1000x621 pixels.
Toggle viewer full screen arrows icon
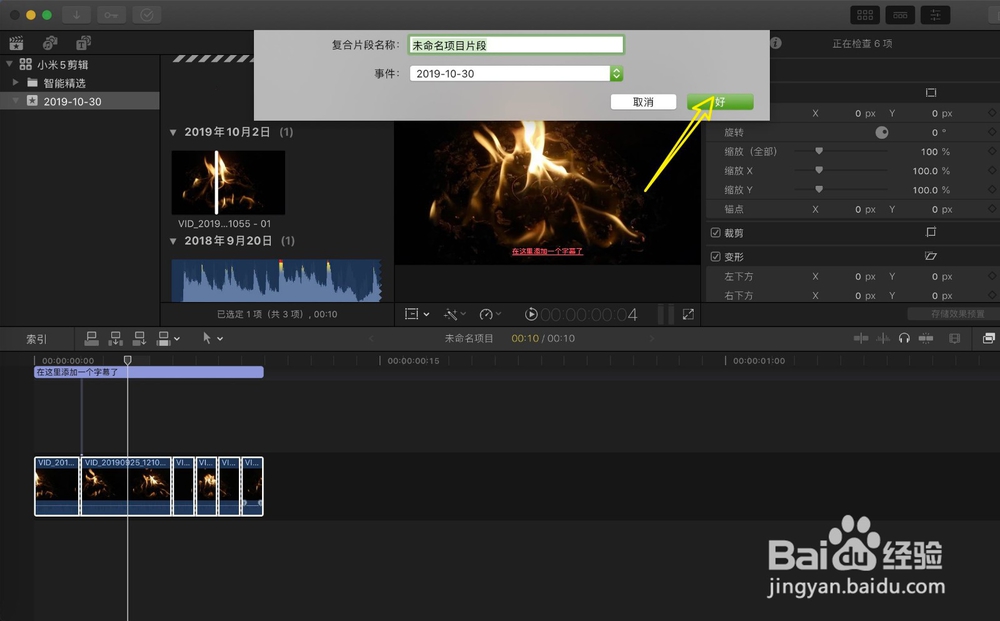click(x=688, y=314)
